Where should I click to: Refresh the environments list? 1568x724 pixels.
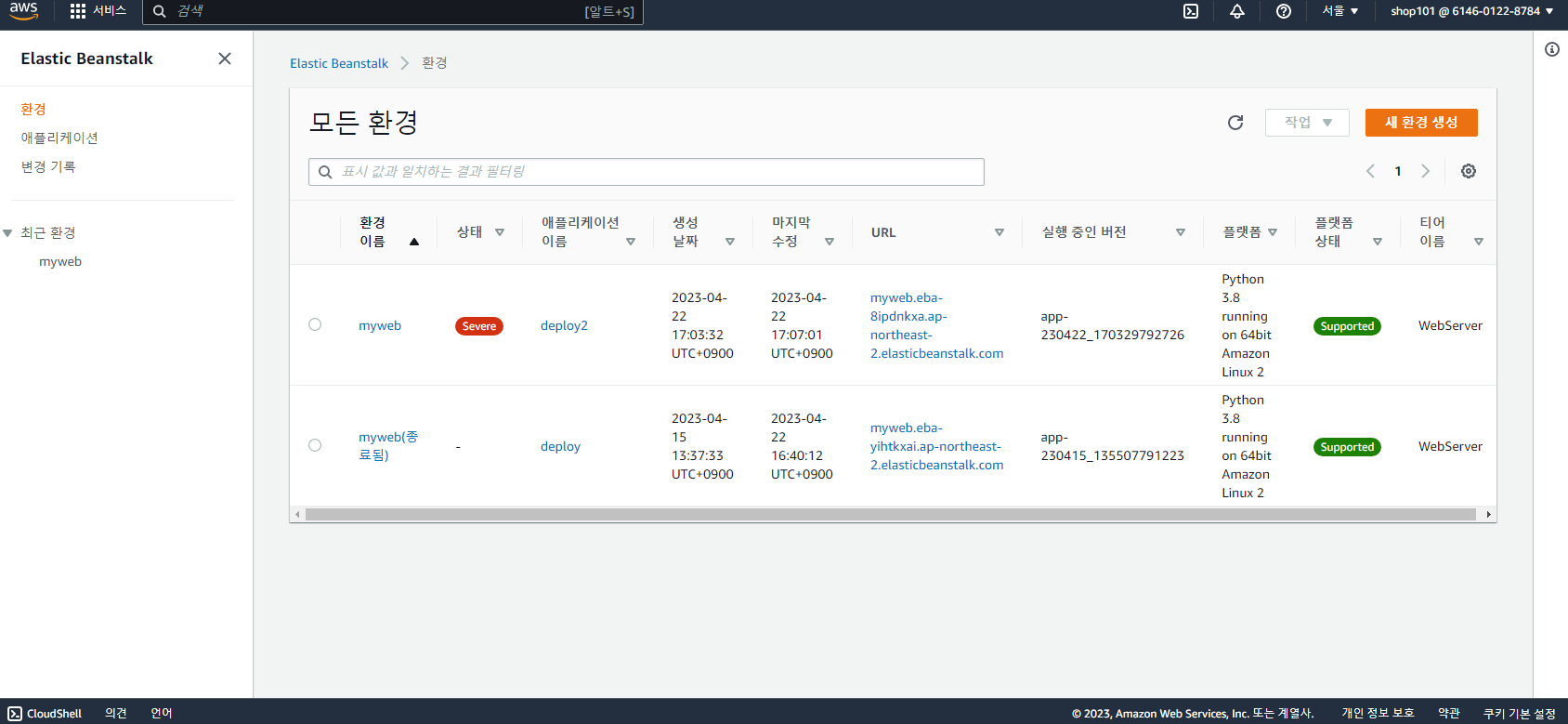pos(1235,123)
